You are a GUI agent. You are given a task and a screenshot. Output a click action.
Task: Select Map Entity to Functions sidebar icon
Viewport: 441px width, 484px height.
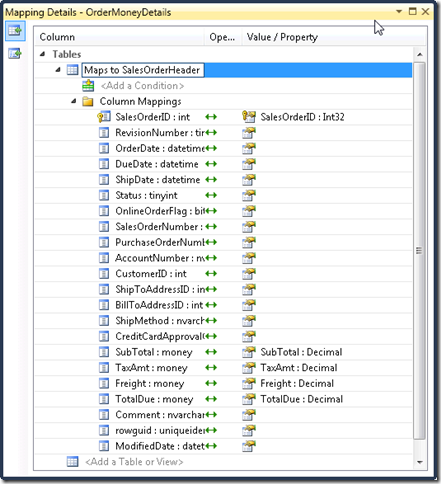15,53
